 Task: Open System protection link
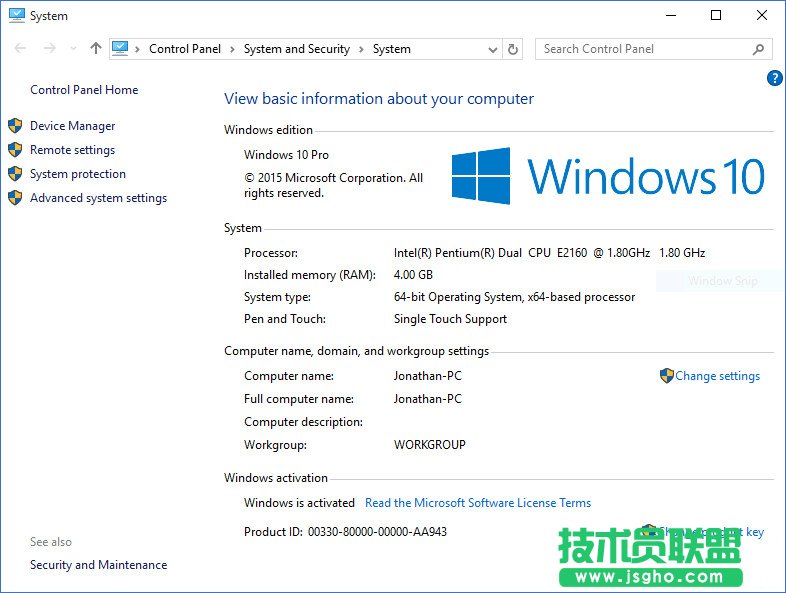pyautogui.click(x=78, y=174)
